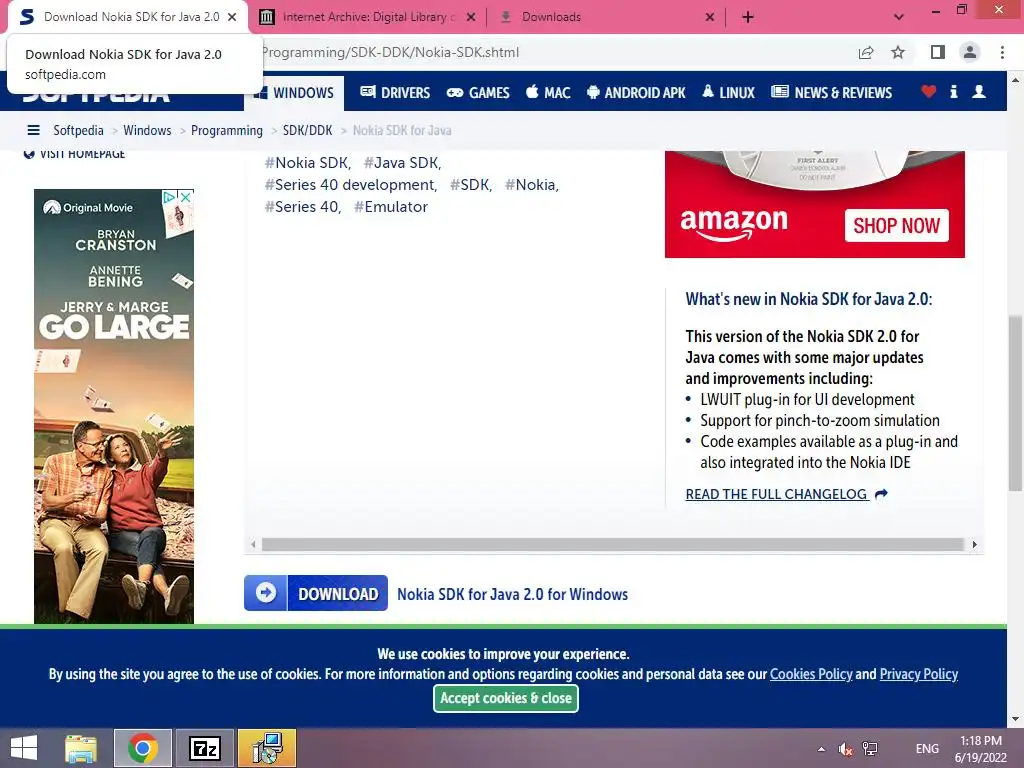The height and width of the screenshot is (768, 1024).
Task: Open the MAC section
Action: (548, 93)
